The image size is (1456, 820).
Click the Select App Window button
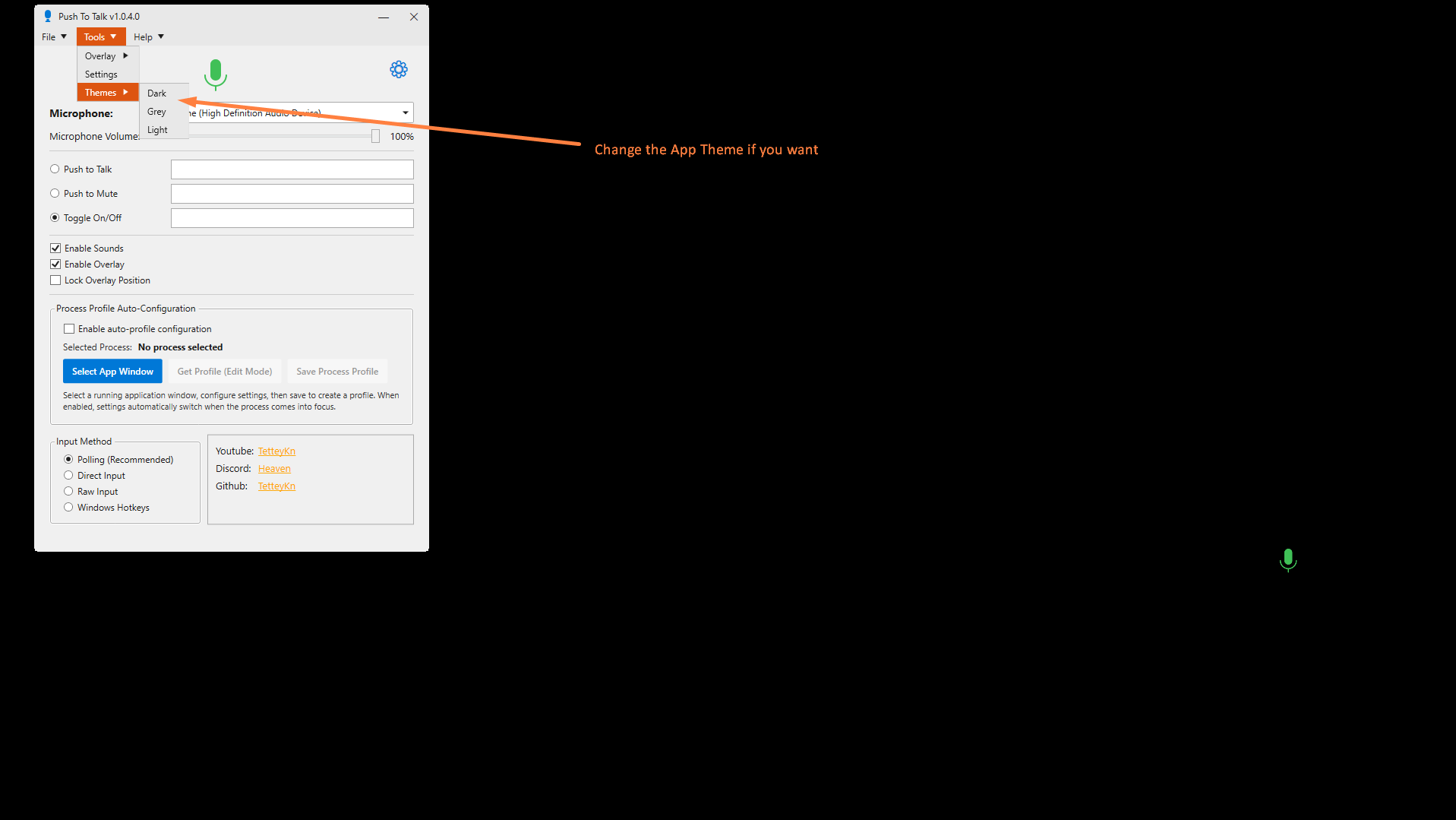coord(112,371)
